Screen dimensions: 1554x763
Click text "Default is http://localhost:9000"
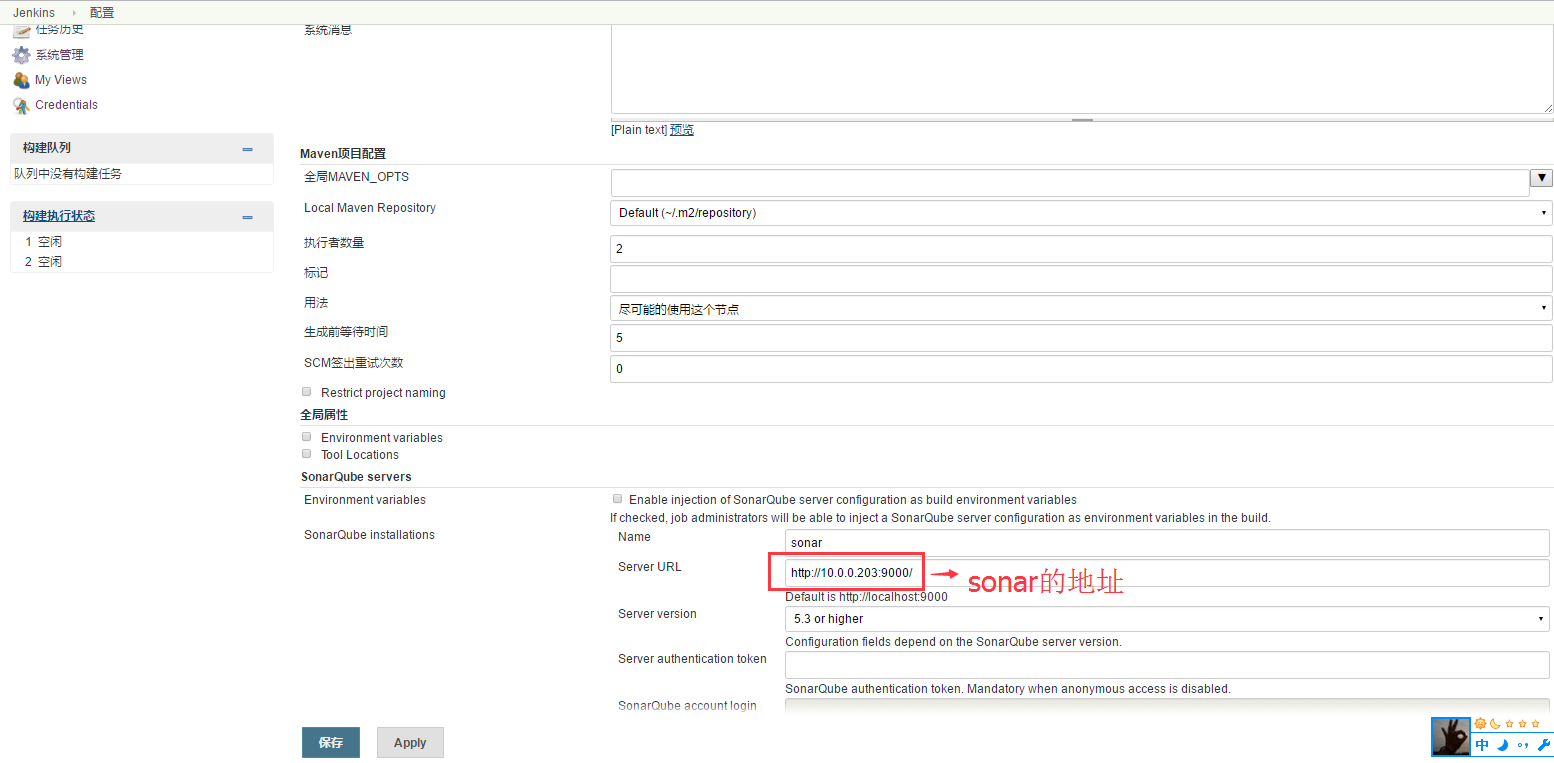point(866,597)
